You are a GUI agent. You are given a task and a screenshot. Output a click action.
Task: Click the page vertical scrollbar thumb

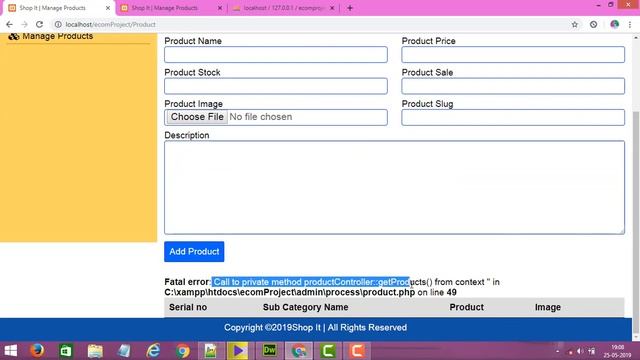coord(636,222)
